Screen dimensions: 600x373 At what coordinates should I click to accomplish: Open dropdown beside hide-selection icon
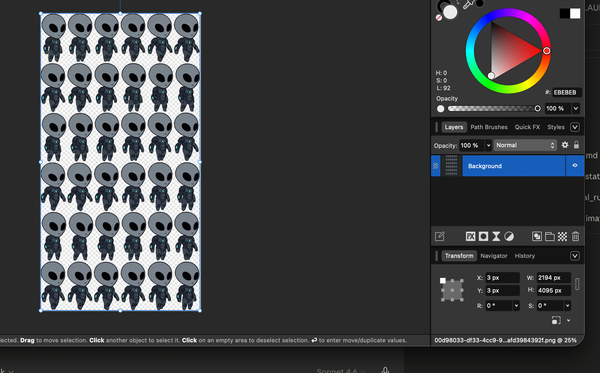(x=568, y=321)
